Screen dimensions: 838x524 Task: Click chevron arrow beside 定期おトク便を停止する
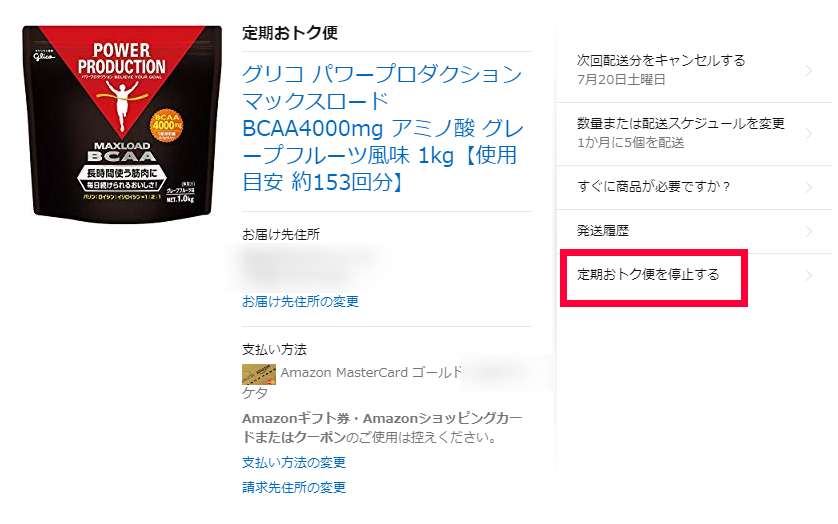(x=809, y=275)
